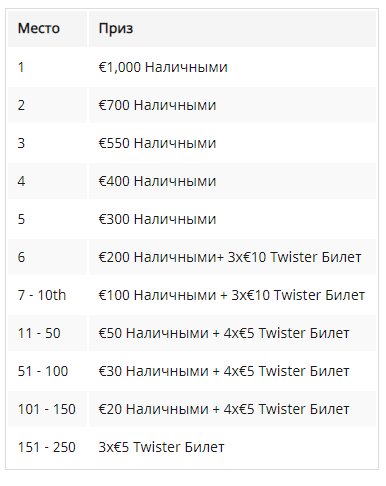Select the €30 Наличными + 4x€5 prize cell

(232, 371)
